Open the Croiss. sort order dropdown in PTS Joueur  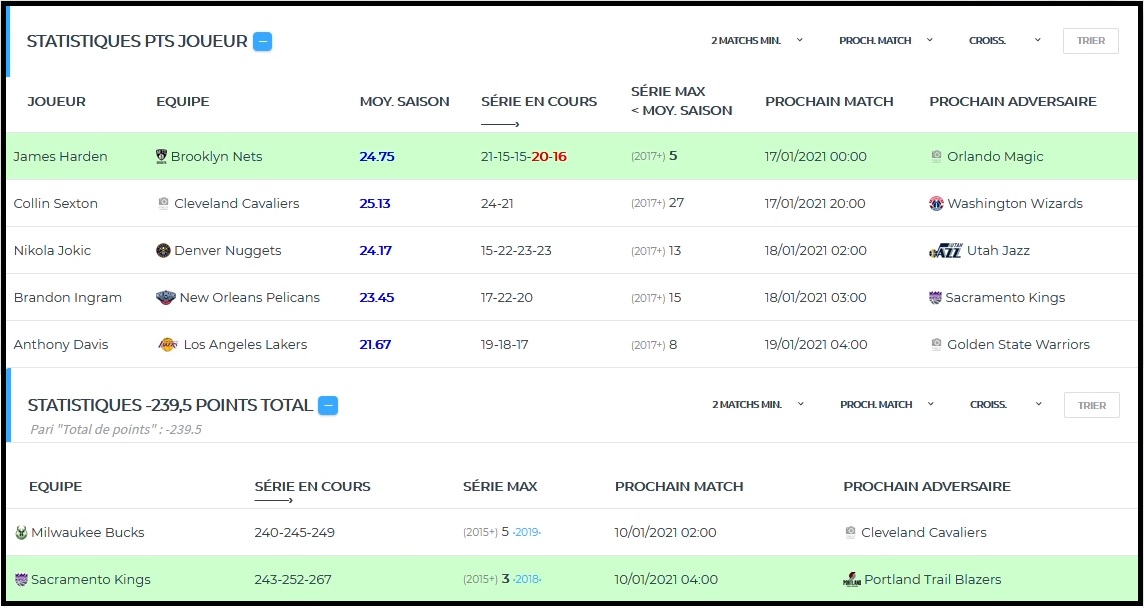click(1005, 41)
